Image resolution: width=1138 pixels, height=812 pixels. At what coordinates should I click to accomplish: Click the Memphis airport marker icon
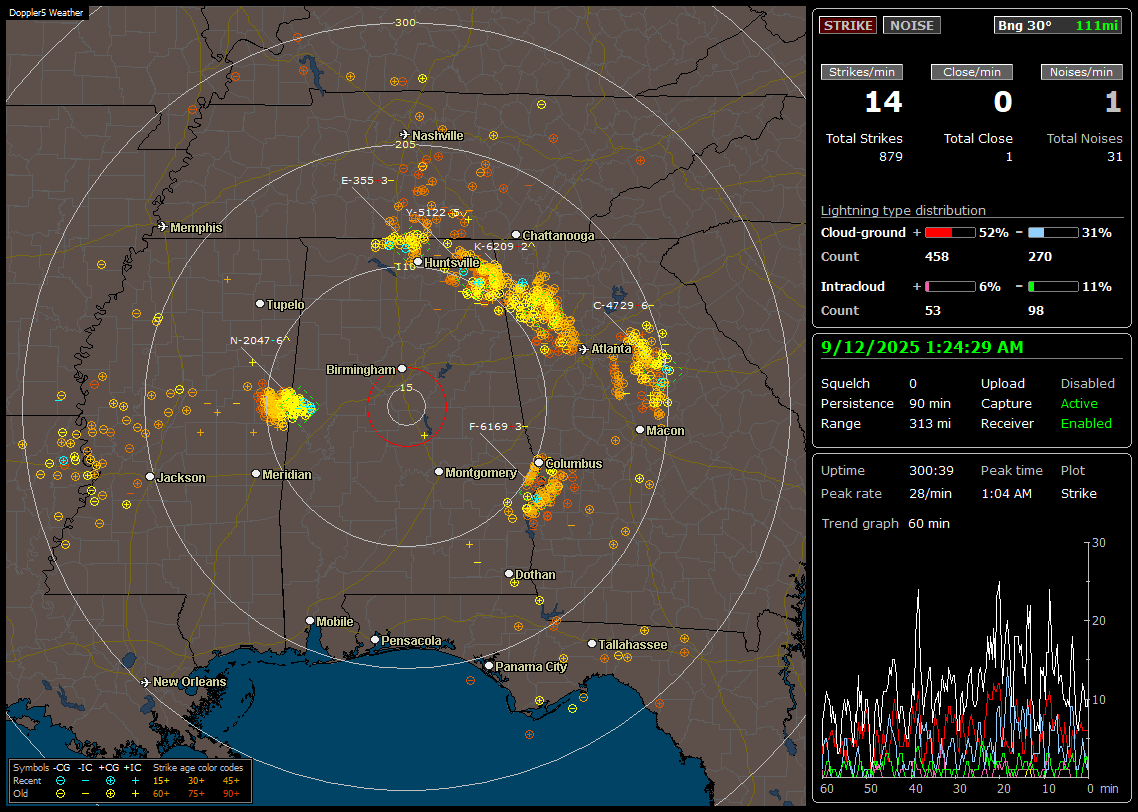click(163, 227)
